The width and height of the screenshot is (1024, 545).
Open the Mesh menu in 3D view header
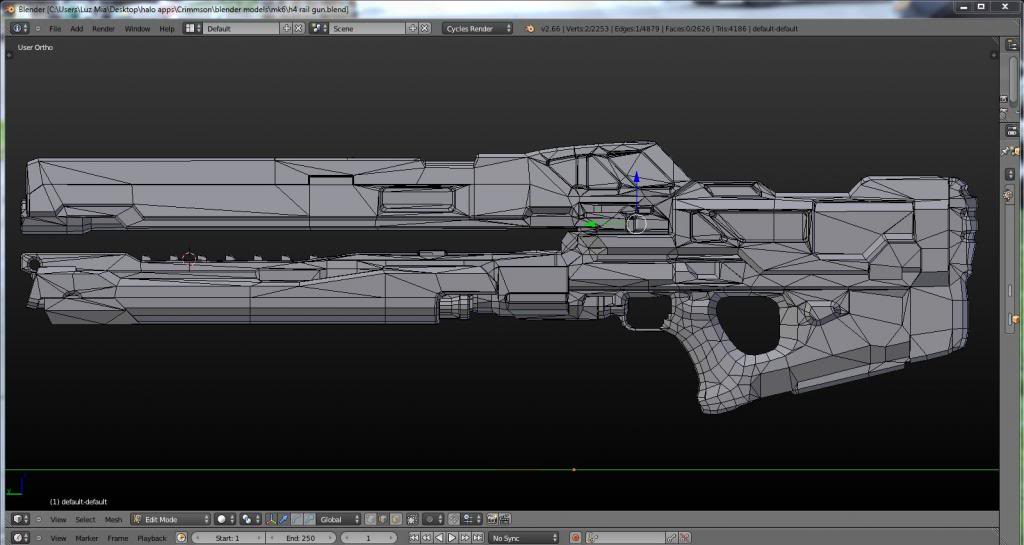click(113, 520)
